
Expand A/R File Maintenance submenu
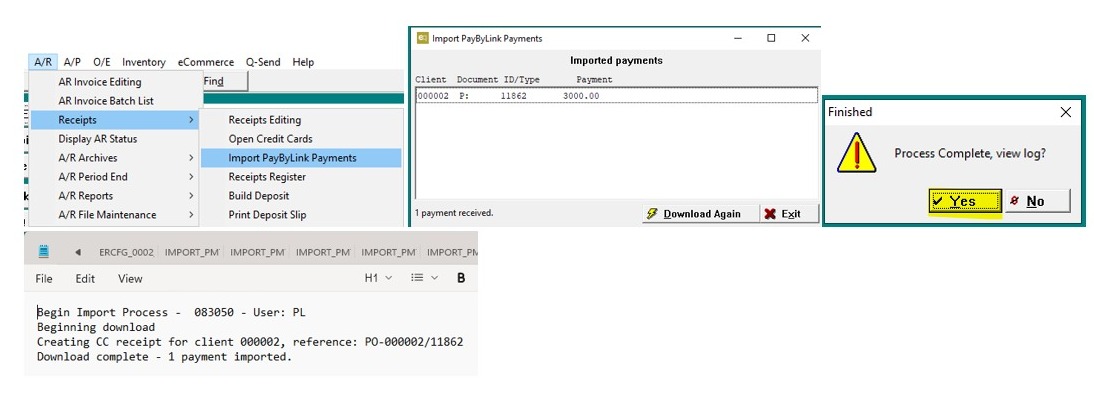click(114, 214)
